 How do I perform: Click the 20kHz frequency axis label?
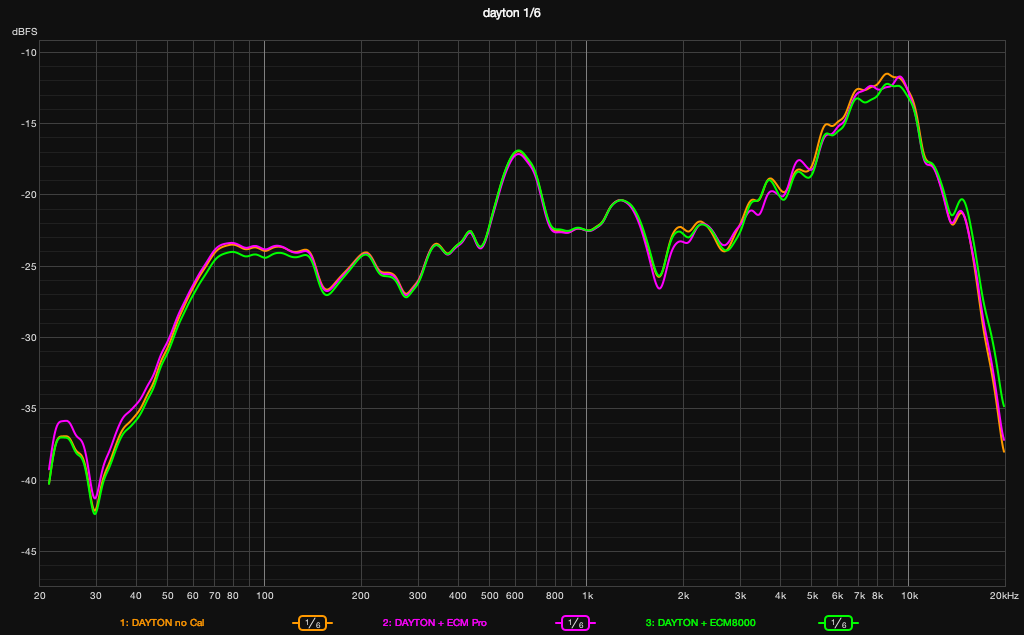coord(1004,596)
